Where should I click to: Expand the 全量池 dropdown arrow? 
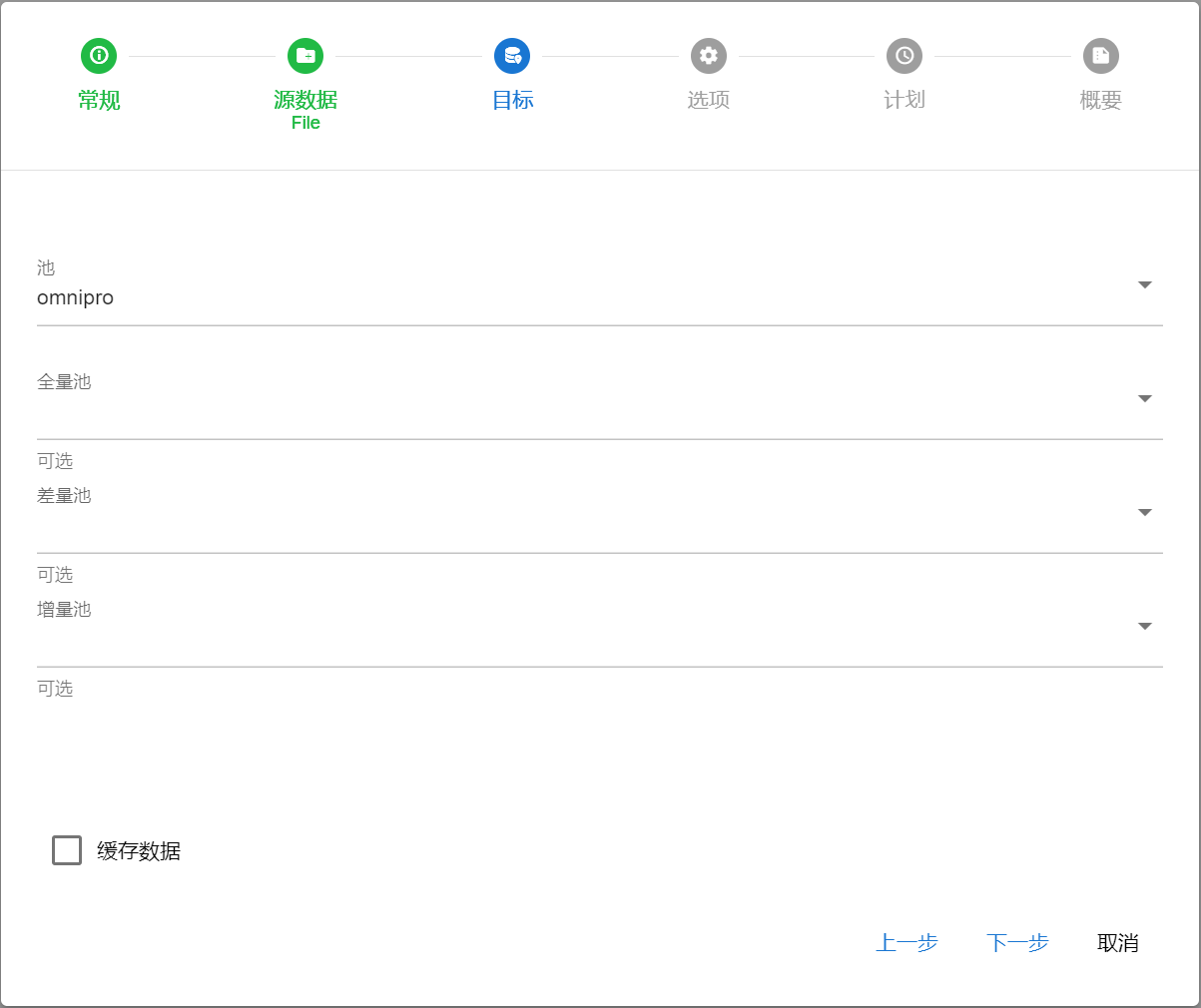pyautogui.click(x=1145, y=399)
